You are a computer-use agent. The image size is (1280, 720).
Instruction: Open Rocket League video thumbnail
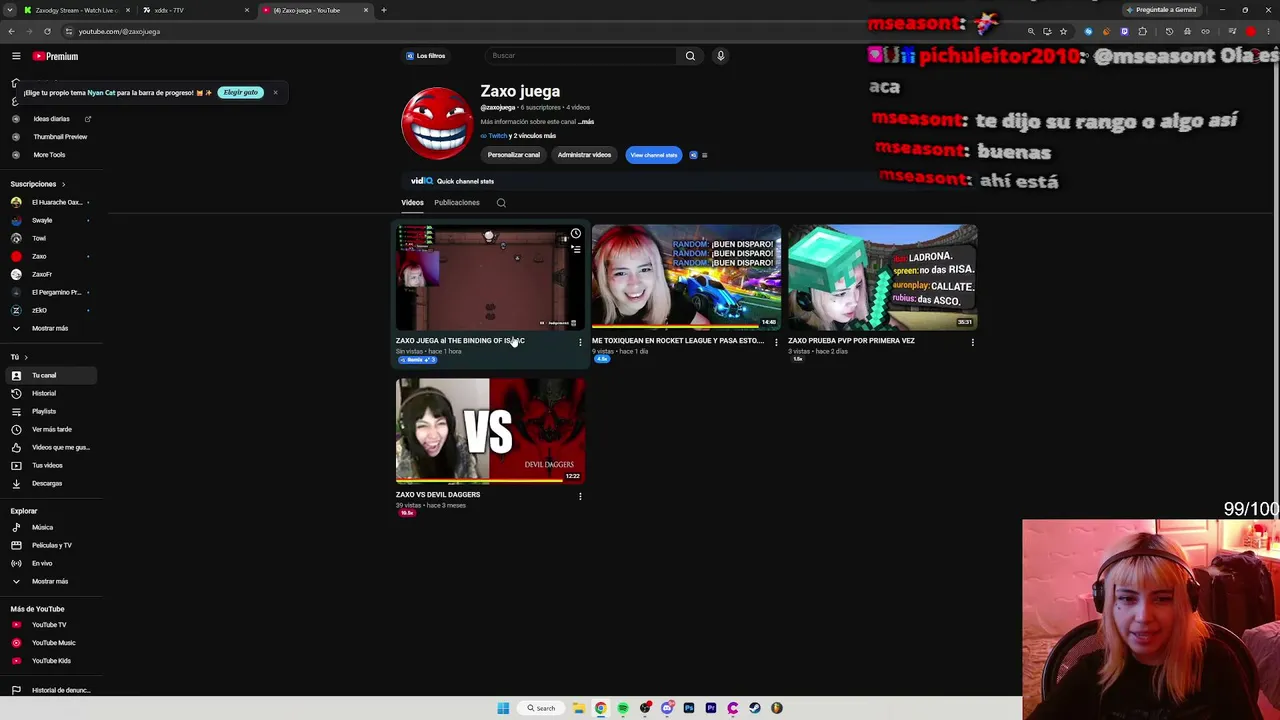pos(686,277)
